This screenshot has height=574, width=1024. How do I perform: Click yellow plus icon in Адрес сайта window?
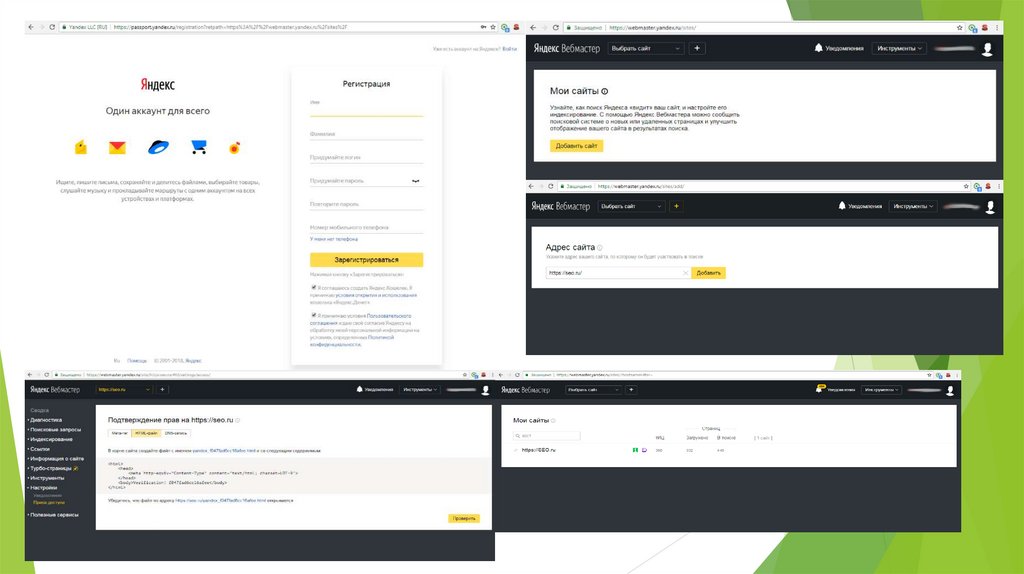(676, 206)
